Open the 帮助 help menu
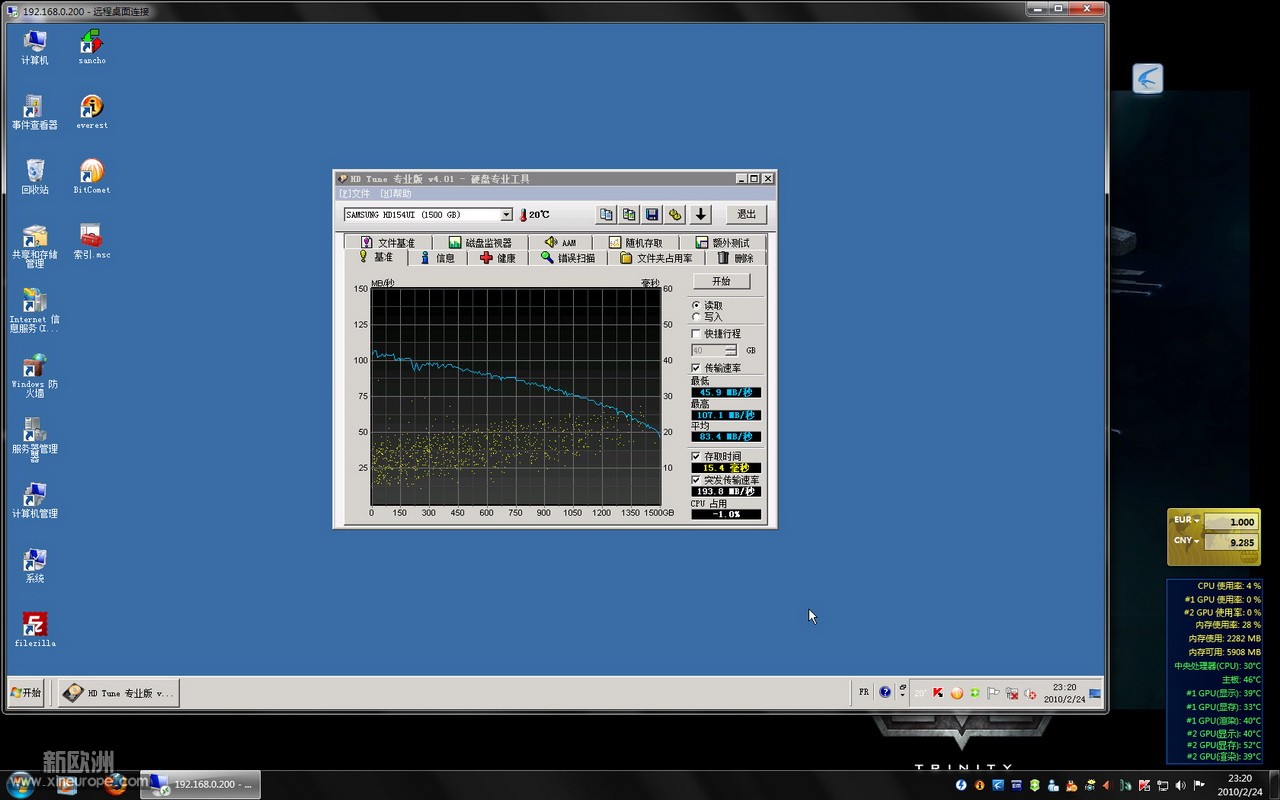 (396, 193)
